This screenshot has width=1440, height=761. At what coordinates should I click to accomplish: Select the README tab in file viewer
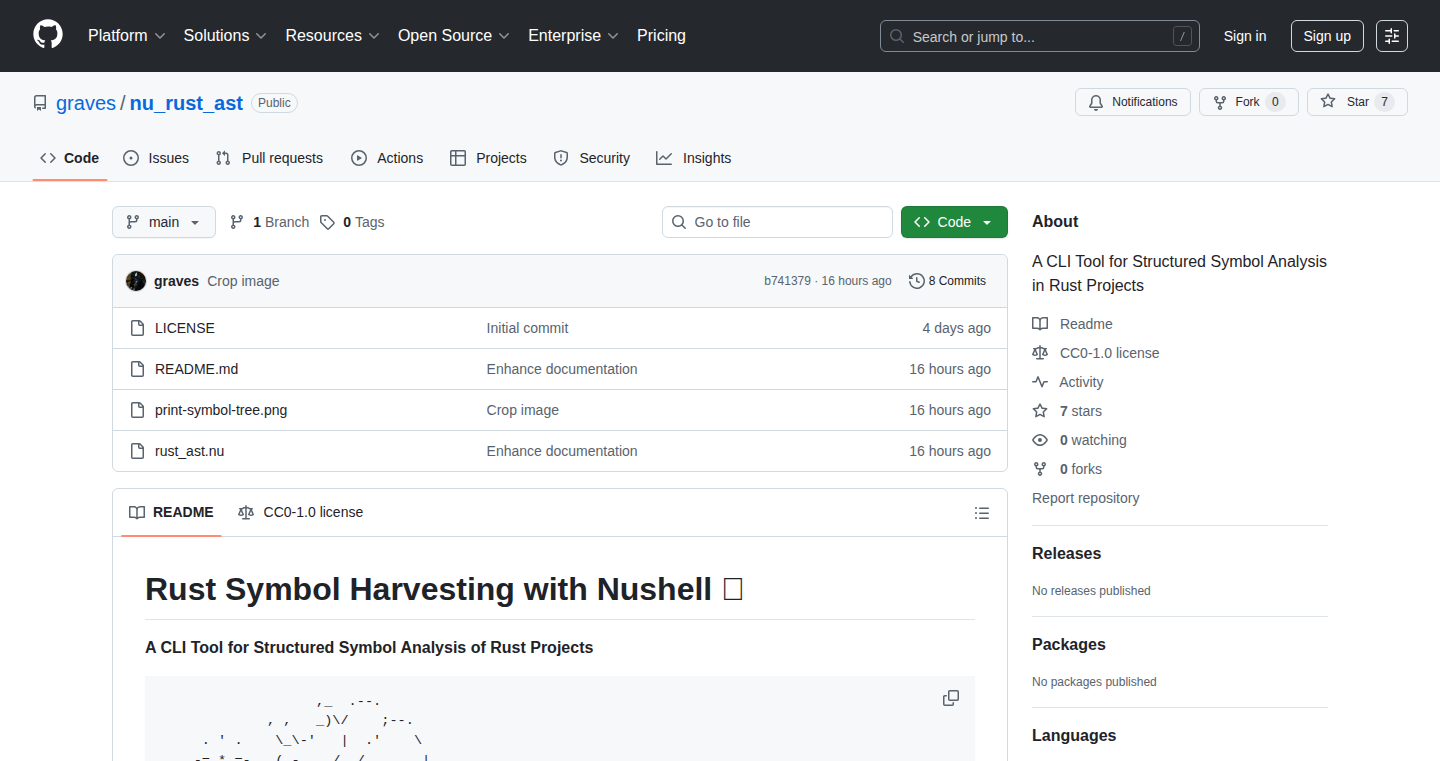(171, 512)
